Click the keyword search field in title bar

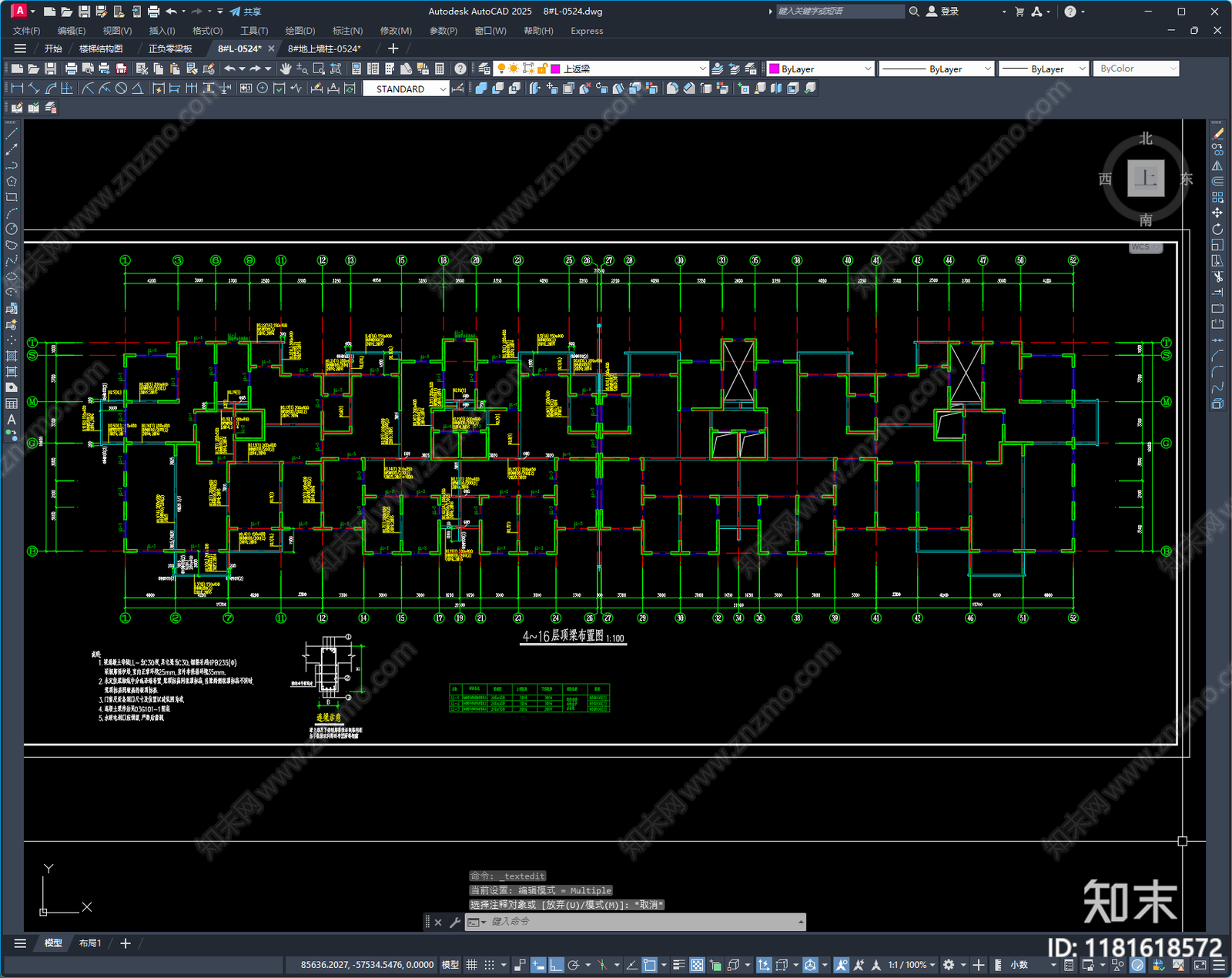click(x=839, y=12)
